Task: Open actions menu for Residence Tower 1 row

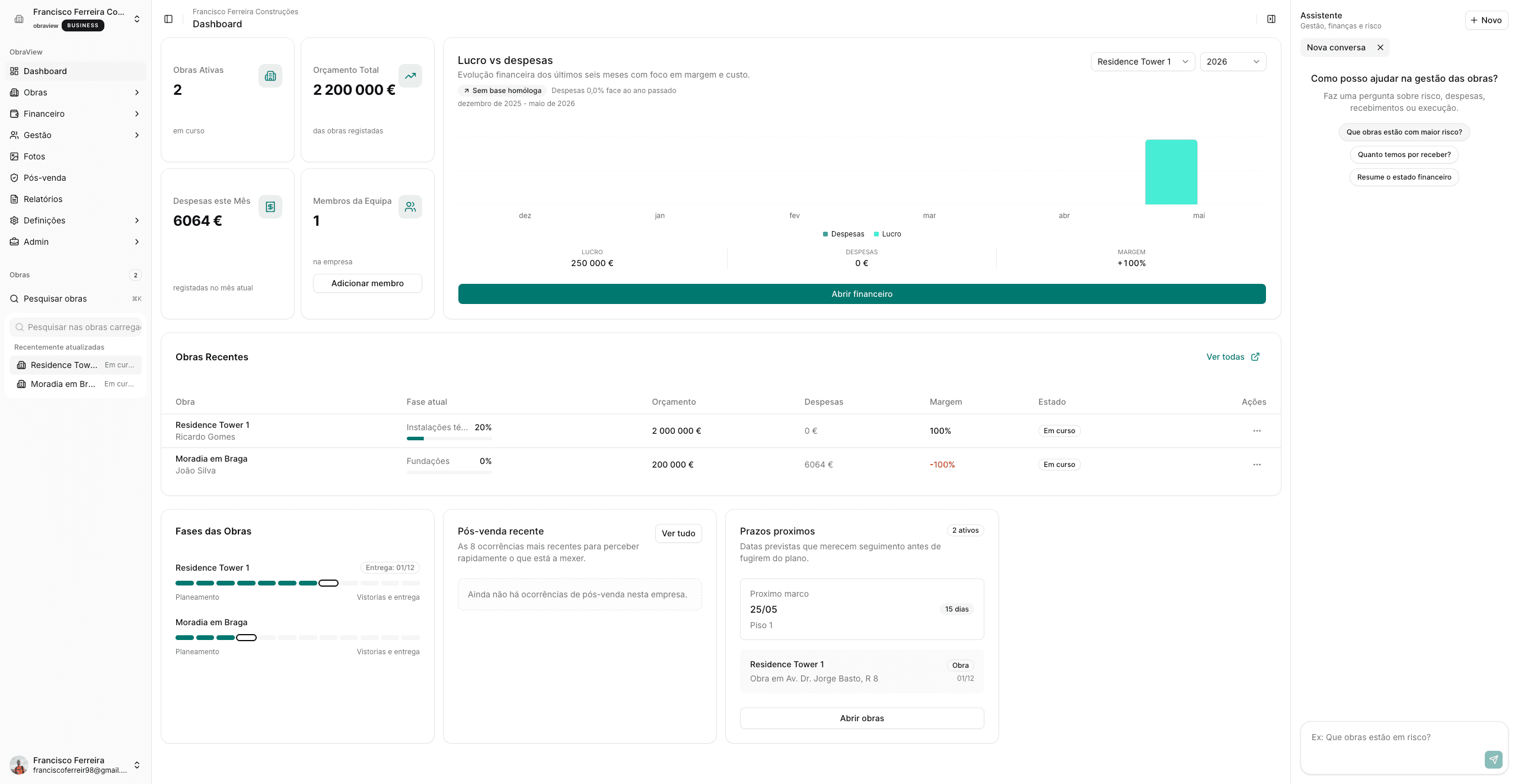Action: point(1257,431)
